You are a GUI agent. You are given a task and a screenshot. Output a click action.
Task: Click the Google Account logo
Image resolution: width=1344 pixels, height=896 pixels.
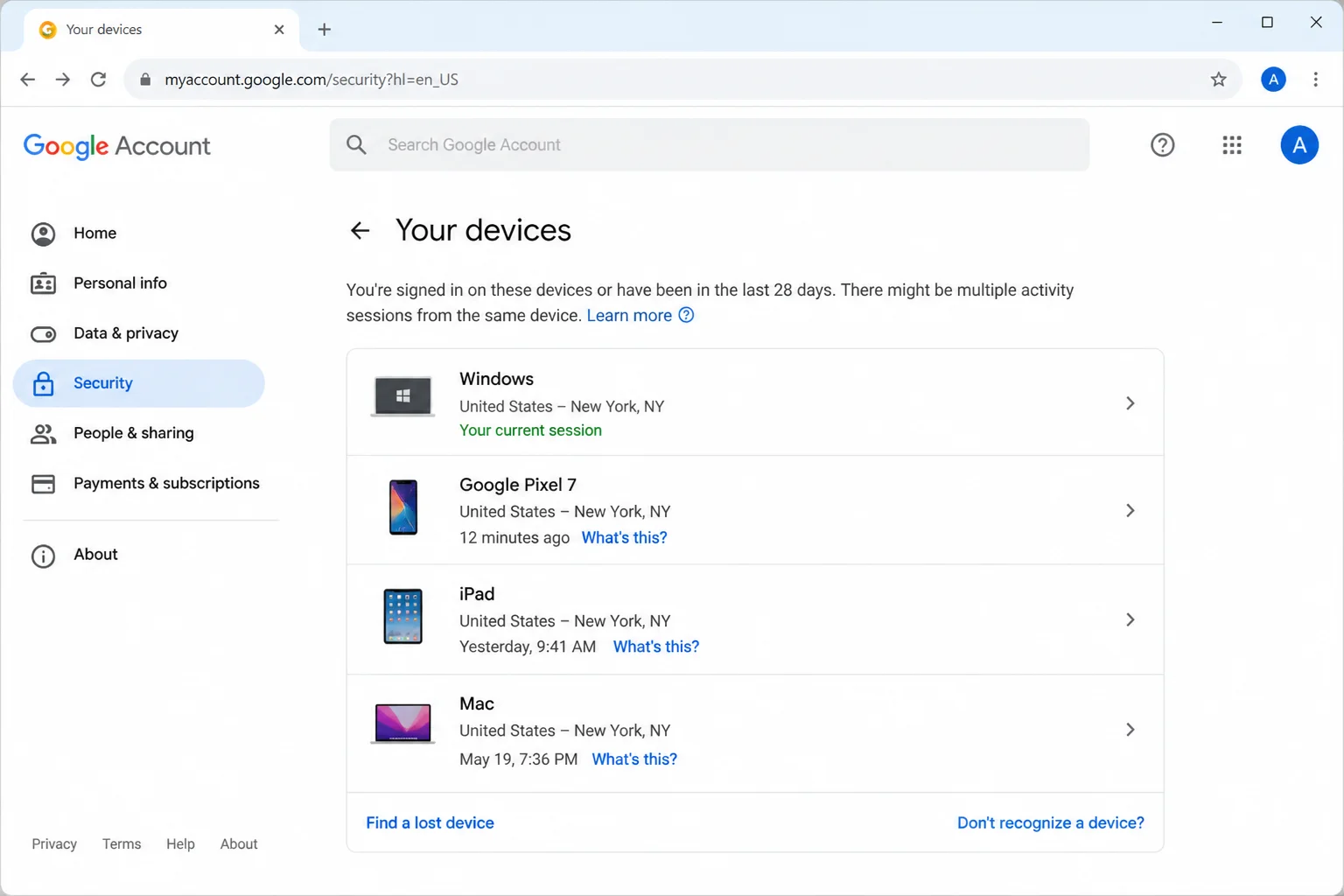(116, 146)
